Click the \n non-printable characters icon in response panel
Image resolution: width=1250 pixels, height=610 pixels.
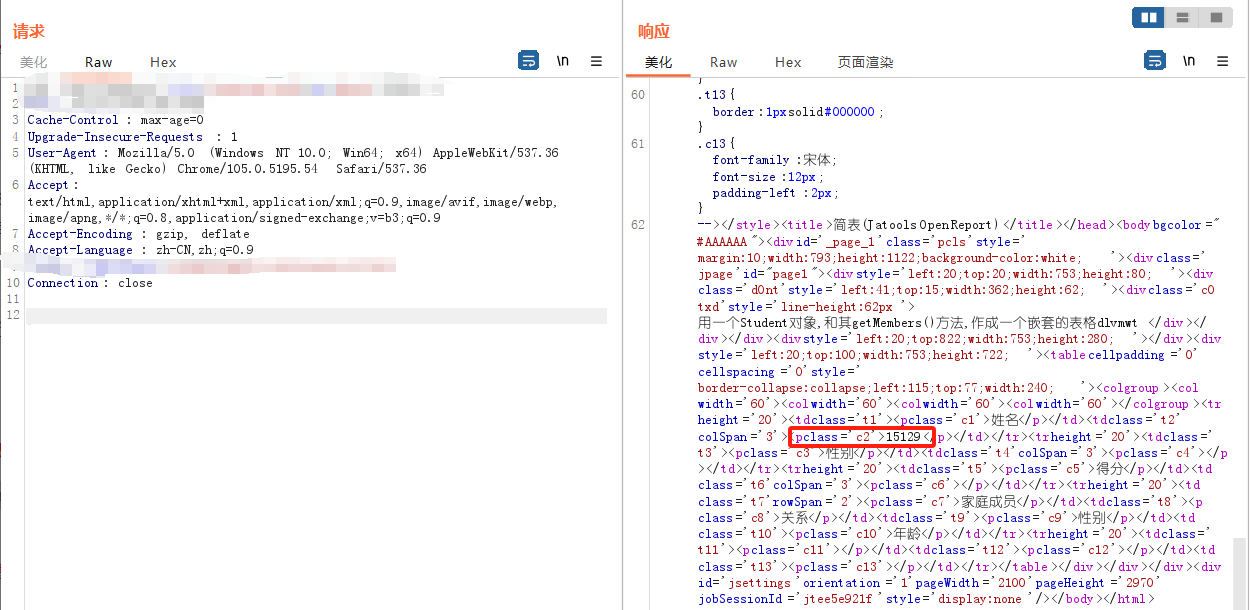(1189, 61)
